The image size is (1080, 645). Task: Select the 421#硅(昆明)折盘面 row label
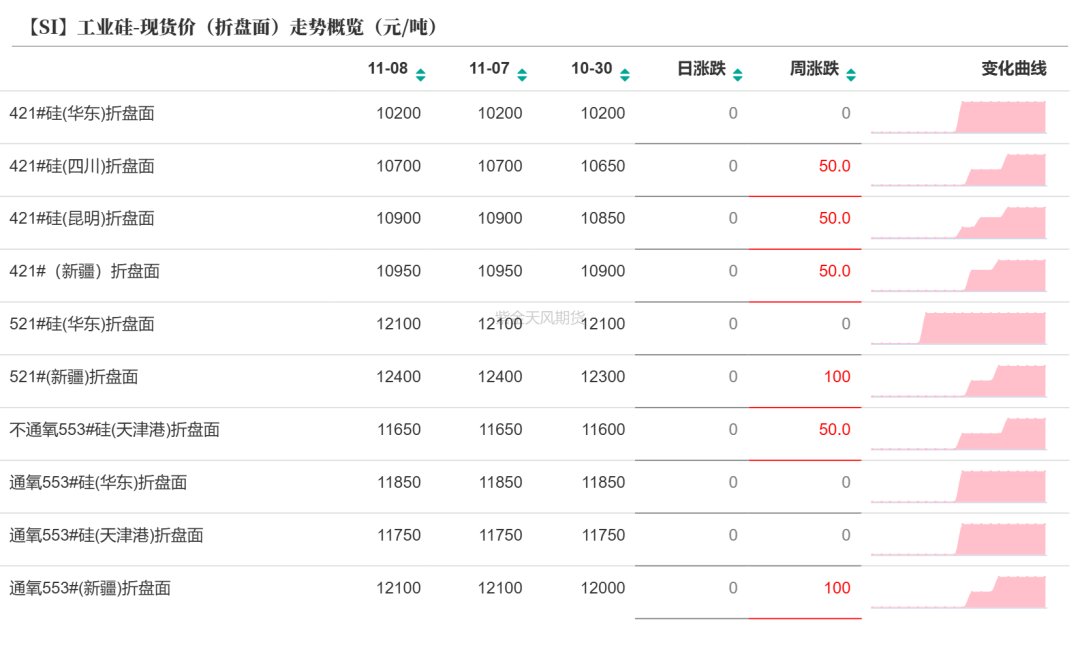click(x=82, y=218)
